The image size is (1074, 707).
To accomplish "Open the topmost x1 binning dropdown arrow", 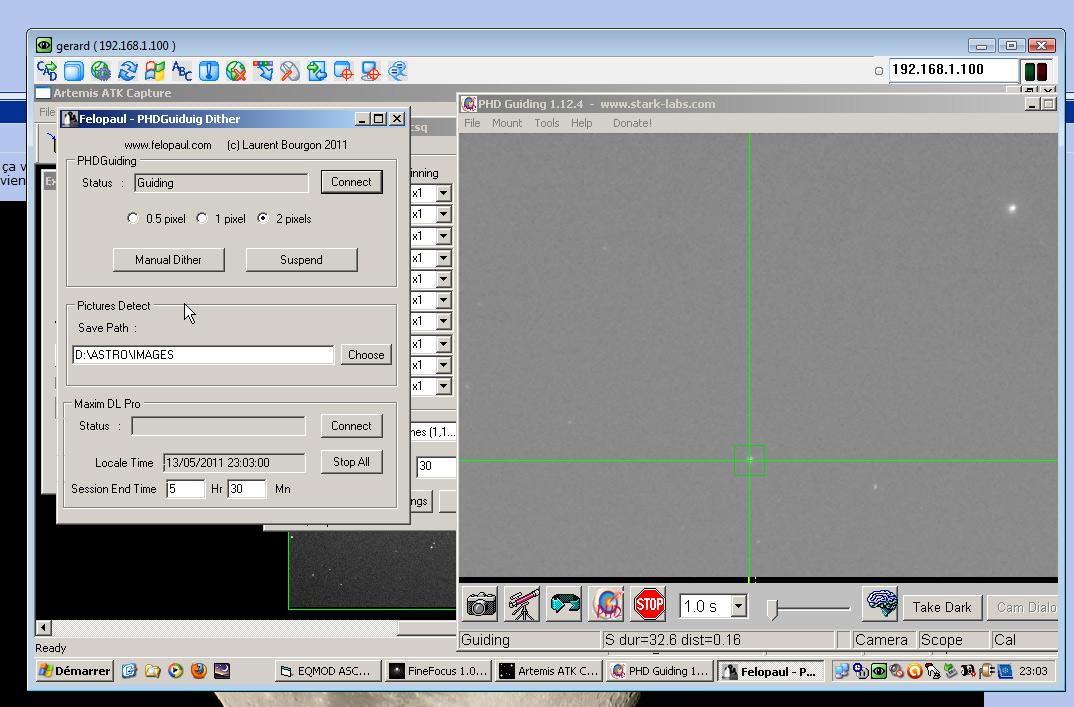I will [x=443, y=193].
